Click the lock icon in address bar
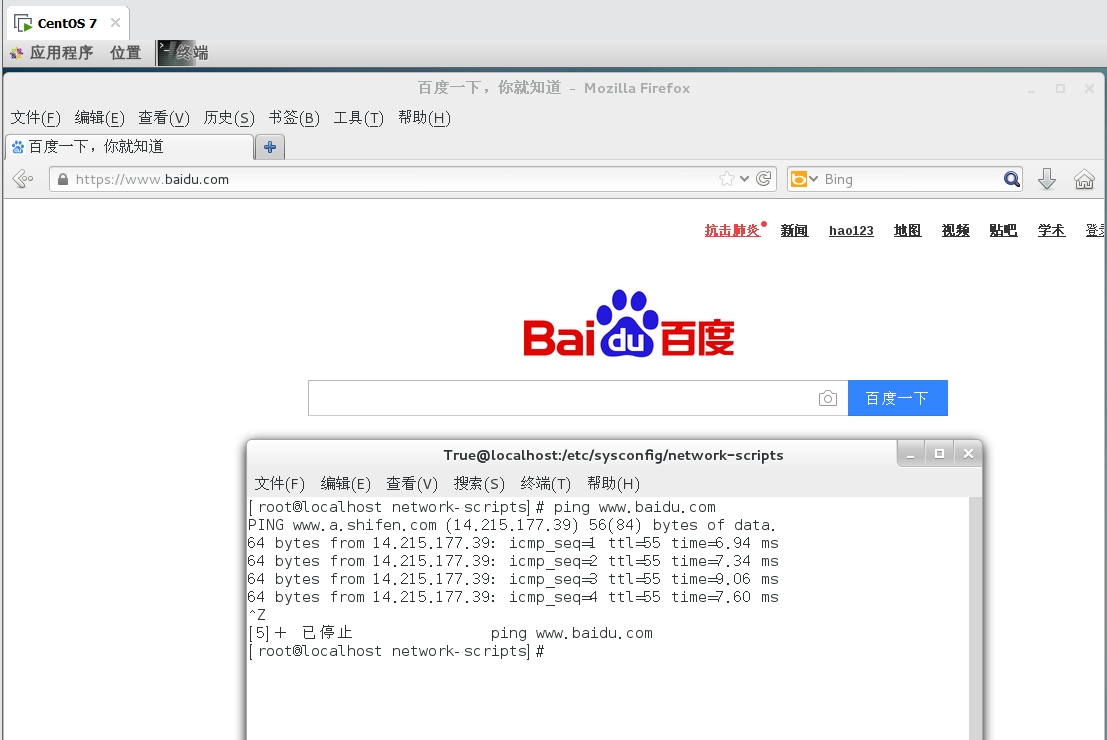1107x740 pixels. click(63, 179)
